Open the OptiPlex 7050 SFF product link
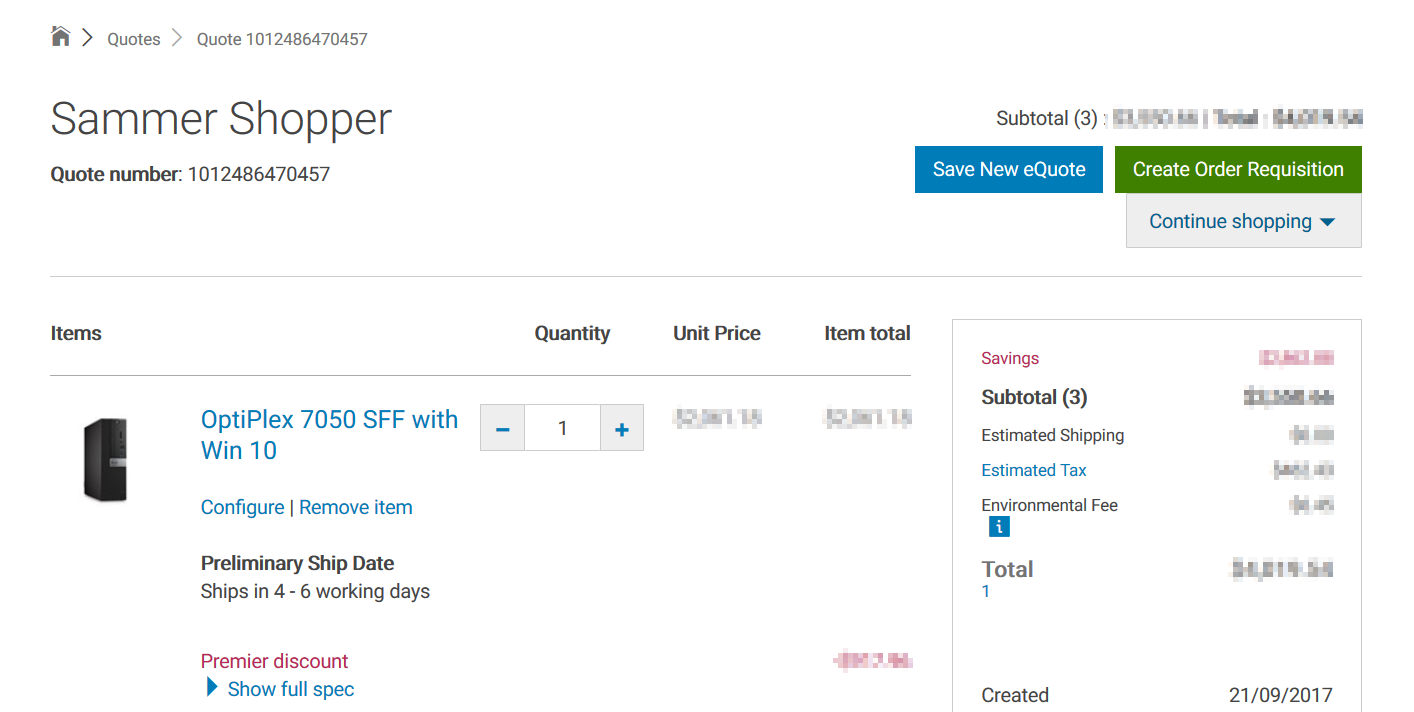The width and height of the screenshot is (1414, 712). coord(329,434)
